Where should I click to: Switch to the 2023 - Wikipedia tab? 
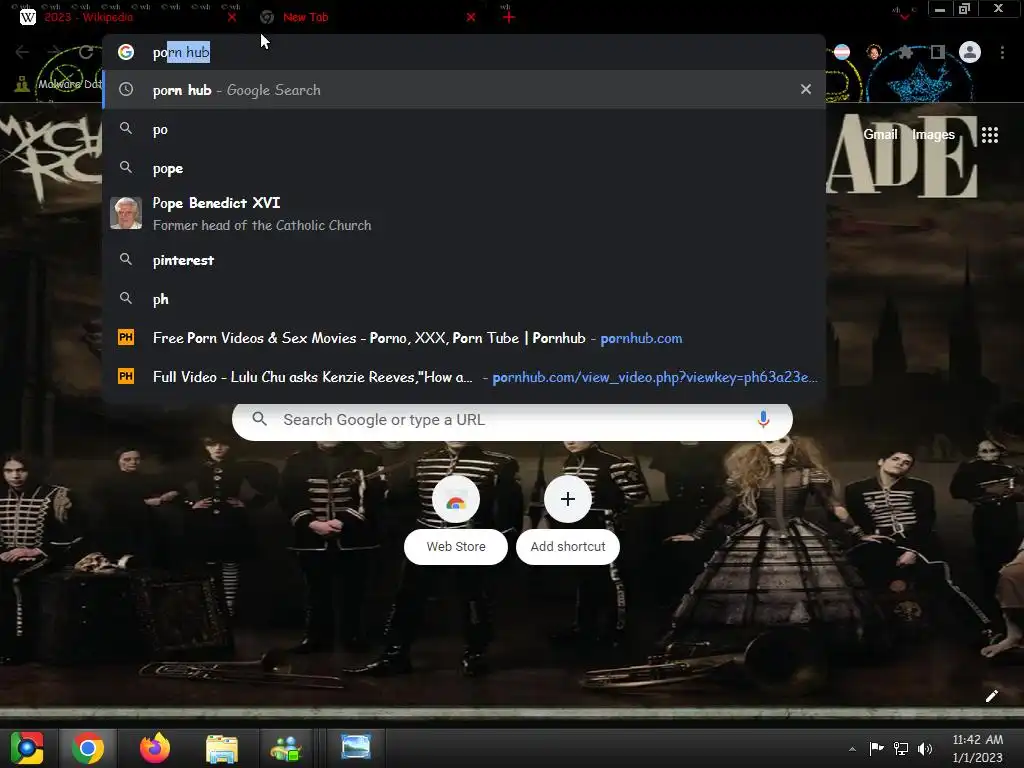pyautogui.click(x=127, y=18)
